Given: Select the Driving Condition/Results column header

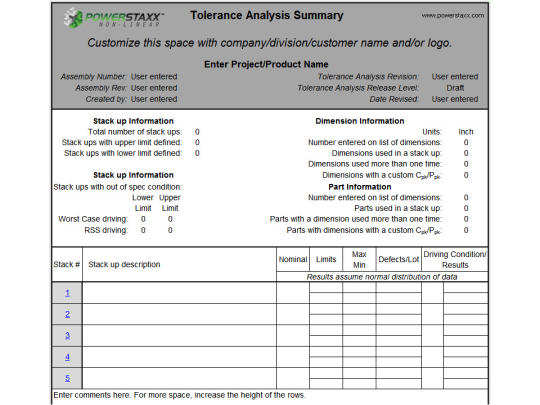Looking at the screenshot, I should 455,259.
